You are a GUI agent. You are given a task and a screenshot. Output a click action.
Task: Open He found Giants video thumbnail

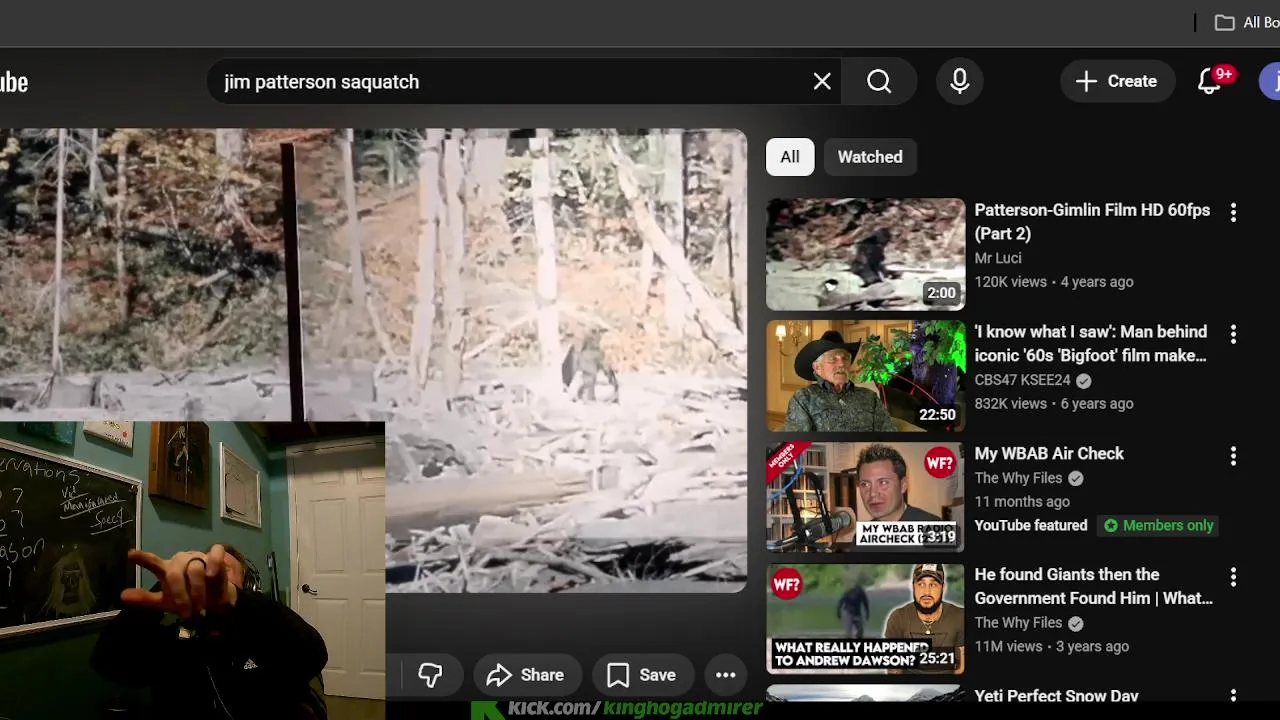[x=865, y=619]
